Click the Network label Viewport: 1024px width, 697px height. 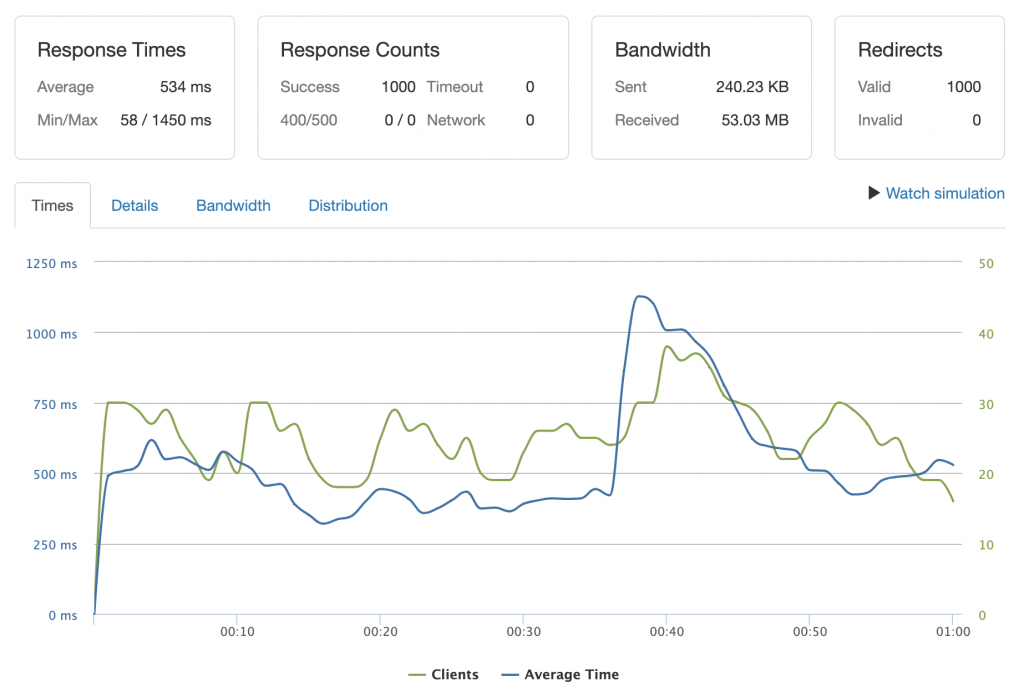click(x=456, y=120)
